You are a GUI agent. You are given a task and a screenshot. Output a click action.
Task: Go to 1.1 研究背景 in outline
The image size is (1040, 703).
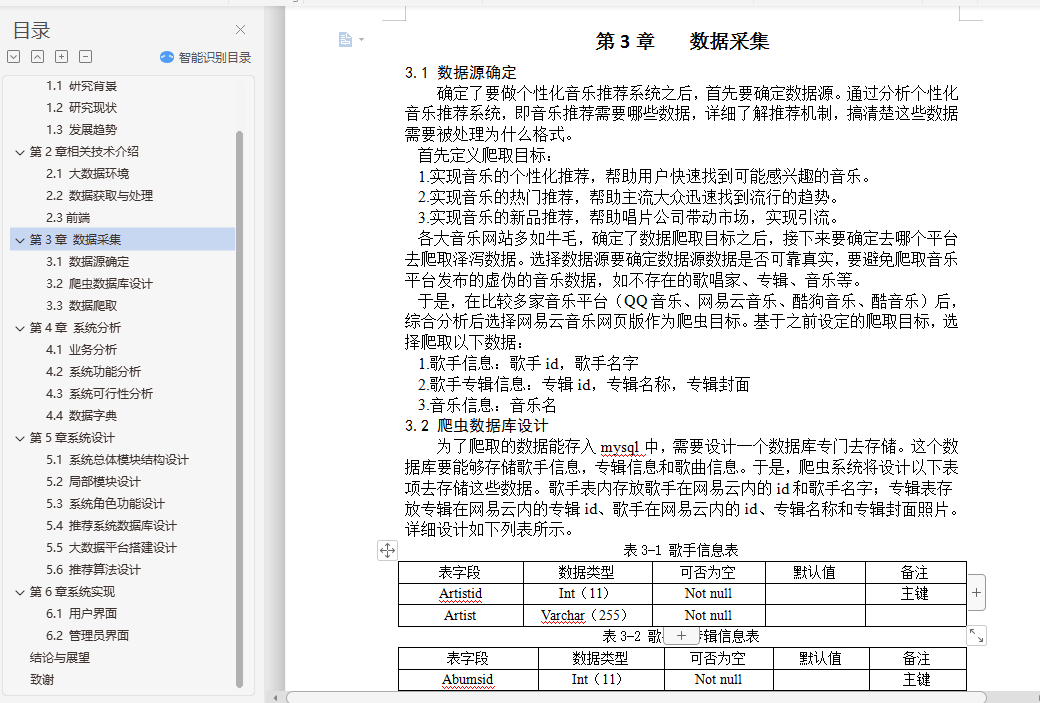82,86
